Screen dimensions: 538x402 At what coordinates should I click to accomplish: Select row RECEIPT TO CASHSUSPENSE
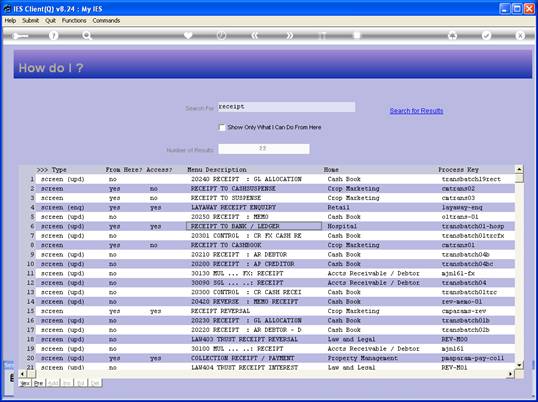pyautogui.click(x=275, y=189)
